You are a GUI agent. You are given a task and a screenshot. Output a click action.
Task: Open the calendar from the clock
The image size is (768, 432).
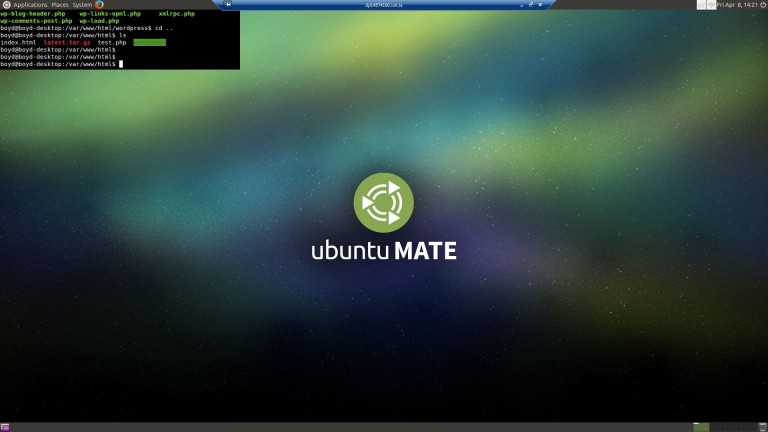735,5
